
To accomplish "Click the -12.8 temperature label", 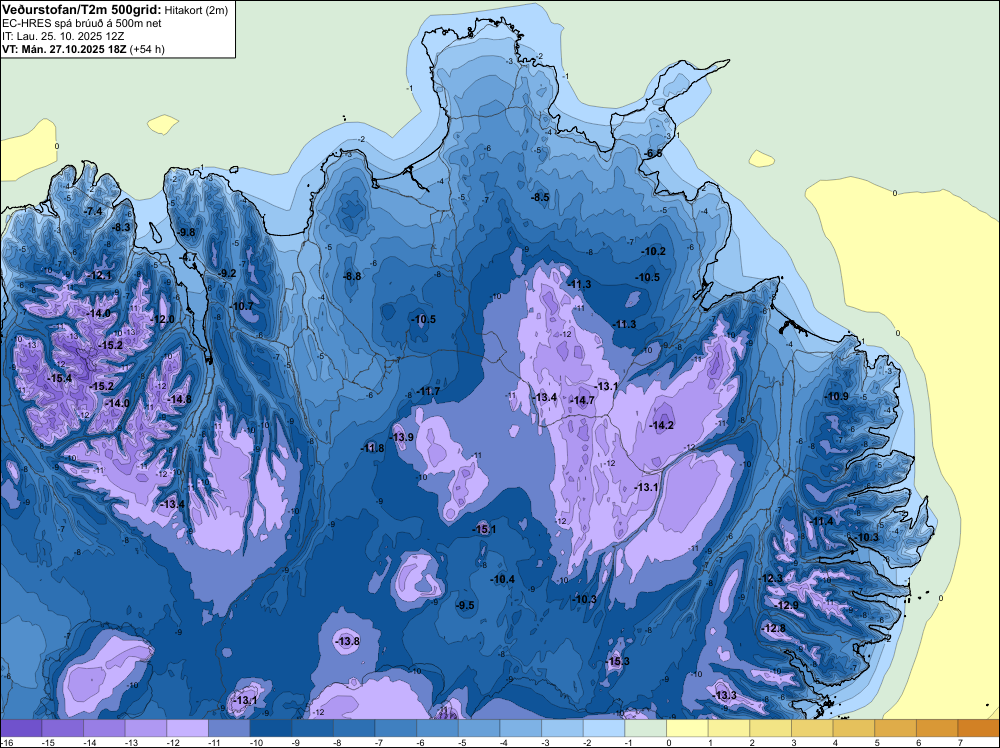I will (774, 628).
